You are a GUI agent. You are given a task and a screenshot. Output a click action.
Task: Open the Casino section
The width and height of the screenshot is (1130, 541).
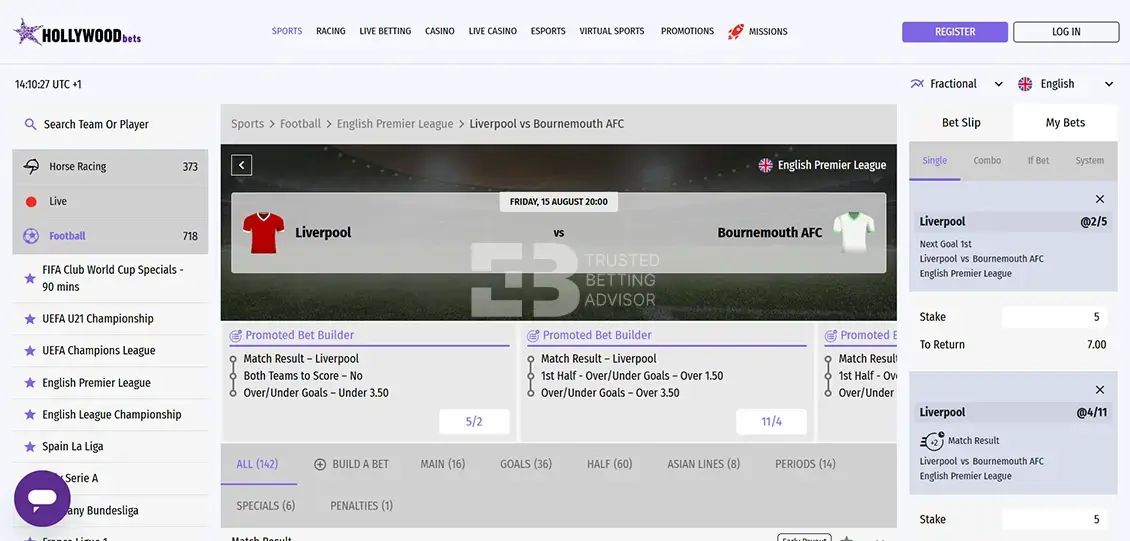(x=440, y=31)
